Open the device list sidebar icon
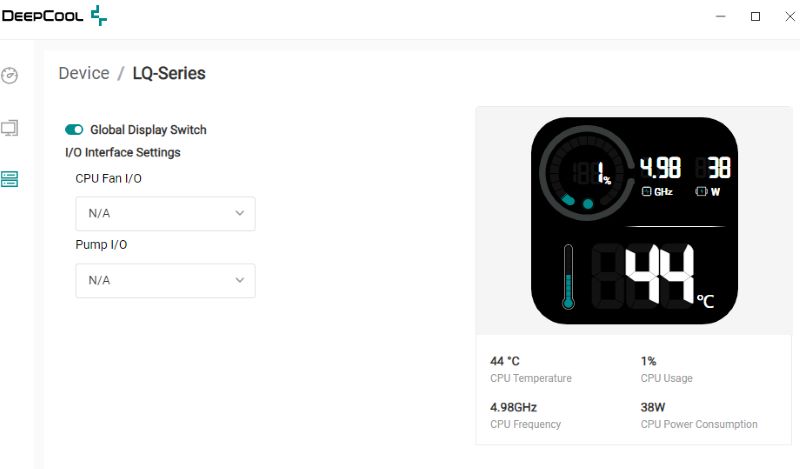The height and width of the screenshot is (469, 800). point(10,179)
